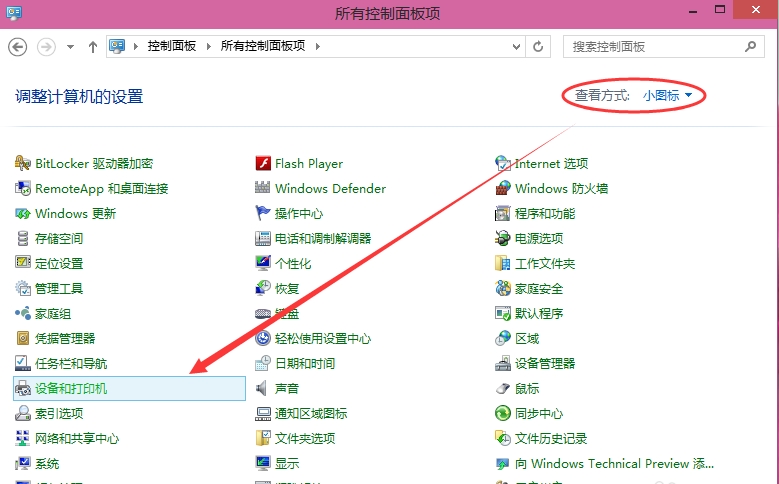This screenshot has height=484, width=779.
Task: Go up one level with up arrow
Action: click(x=93, y=47)
